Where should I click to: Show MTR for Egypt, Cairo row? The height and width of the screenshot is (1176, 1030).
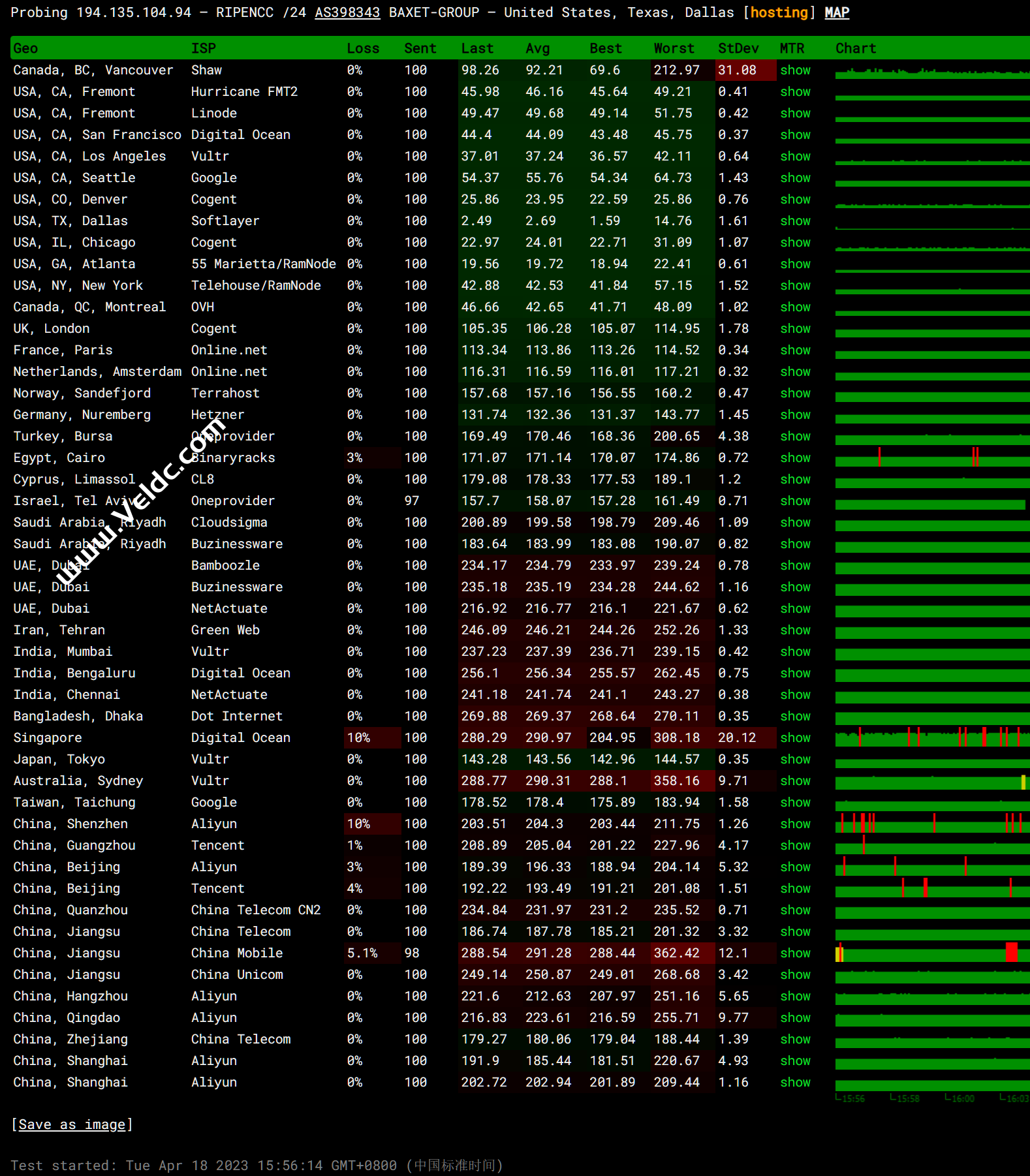tap(795, 457)
